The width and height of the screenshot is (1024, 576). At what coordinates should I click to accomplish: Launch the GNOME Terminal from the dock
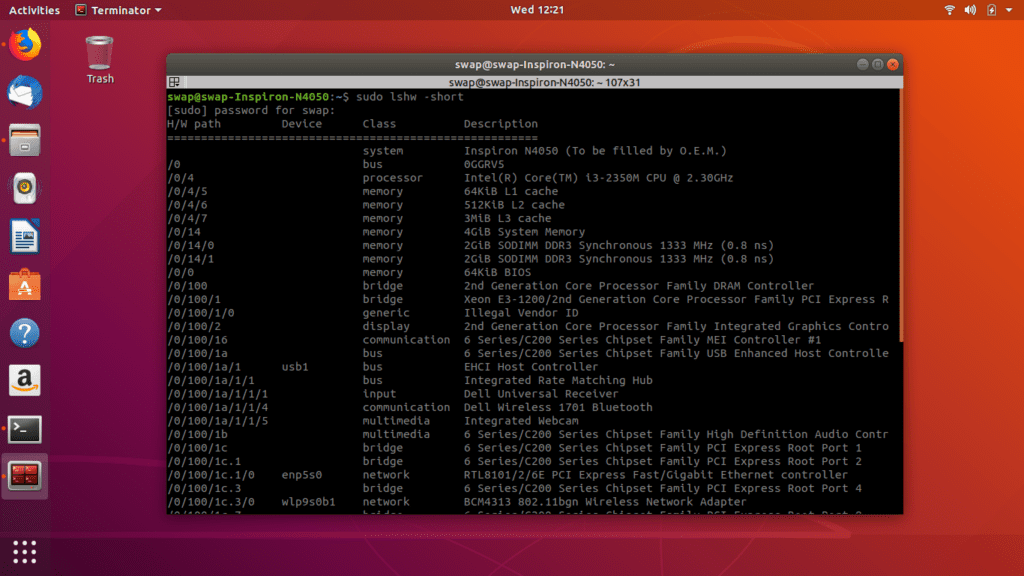(x=23, y=428)
